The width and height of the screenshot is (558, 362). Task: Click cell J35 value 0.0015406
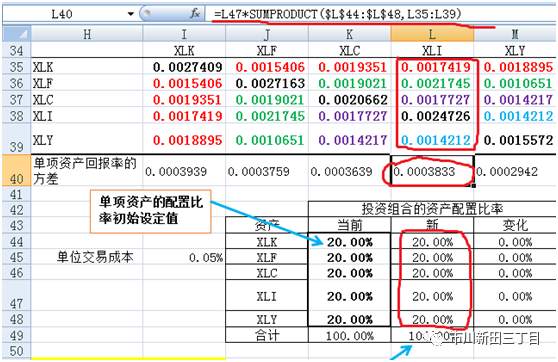click(x=270, y=67)
